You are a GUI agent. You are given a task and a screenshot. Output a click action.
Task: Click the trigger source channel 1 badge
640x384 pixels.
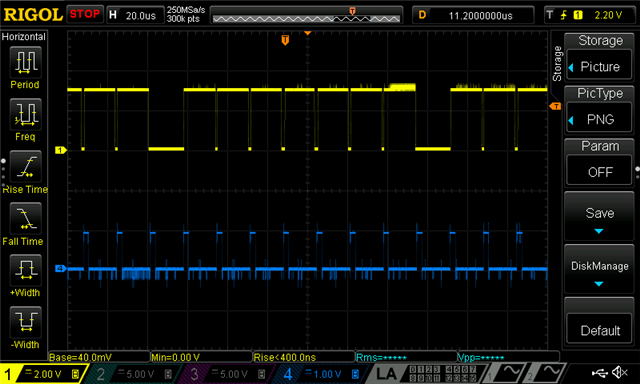[x=578, y=15]
